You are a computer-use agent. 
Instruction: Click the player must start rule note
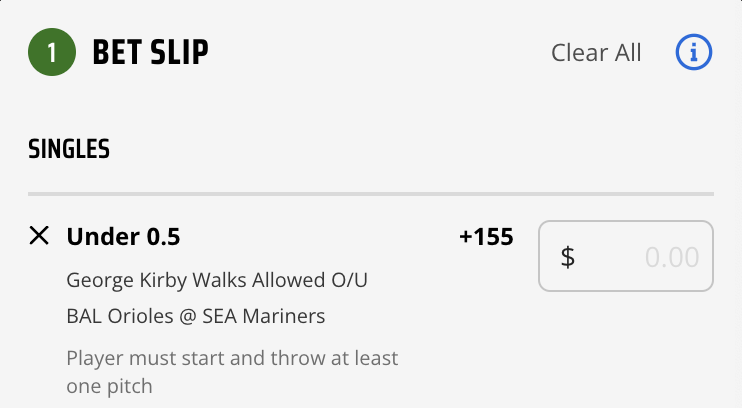coord(232,372)
